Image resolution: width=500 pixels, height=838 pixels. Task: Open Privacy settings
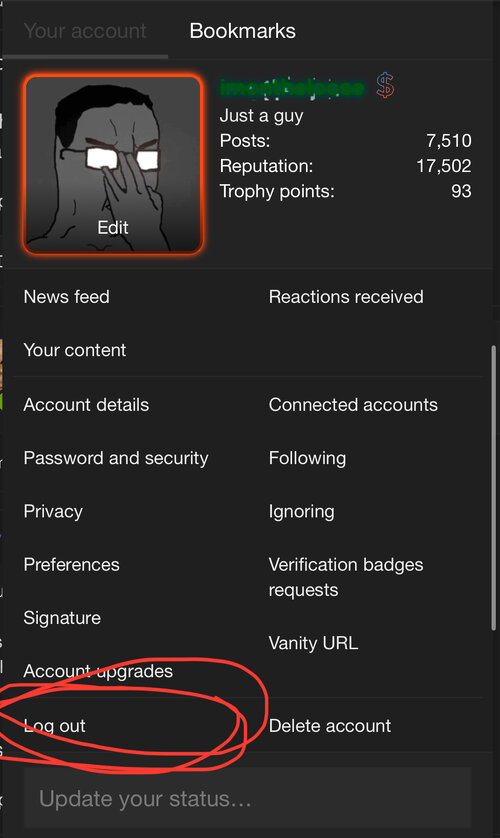(53, 511)
